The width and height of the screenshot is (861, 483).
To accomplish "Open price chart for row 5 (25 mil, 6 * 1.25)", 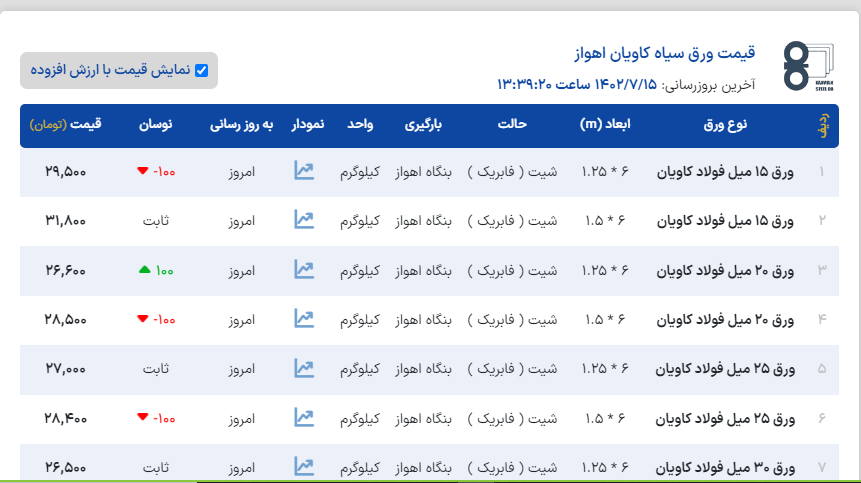I will [x=303, y=368].
